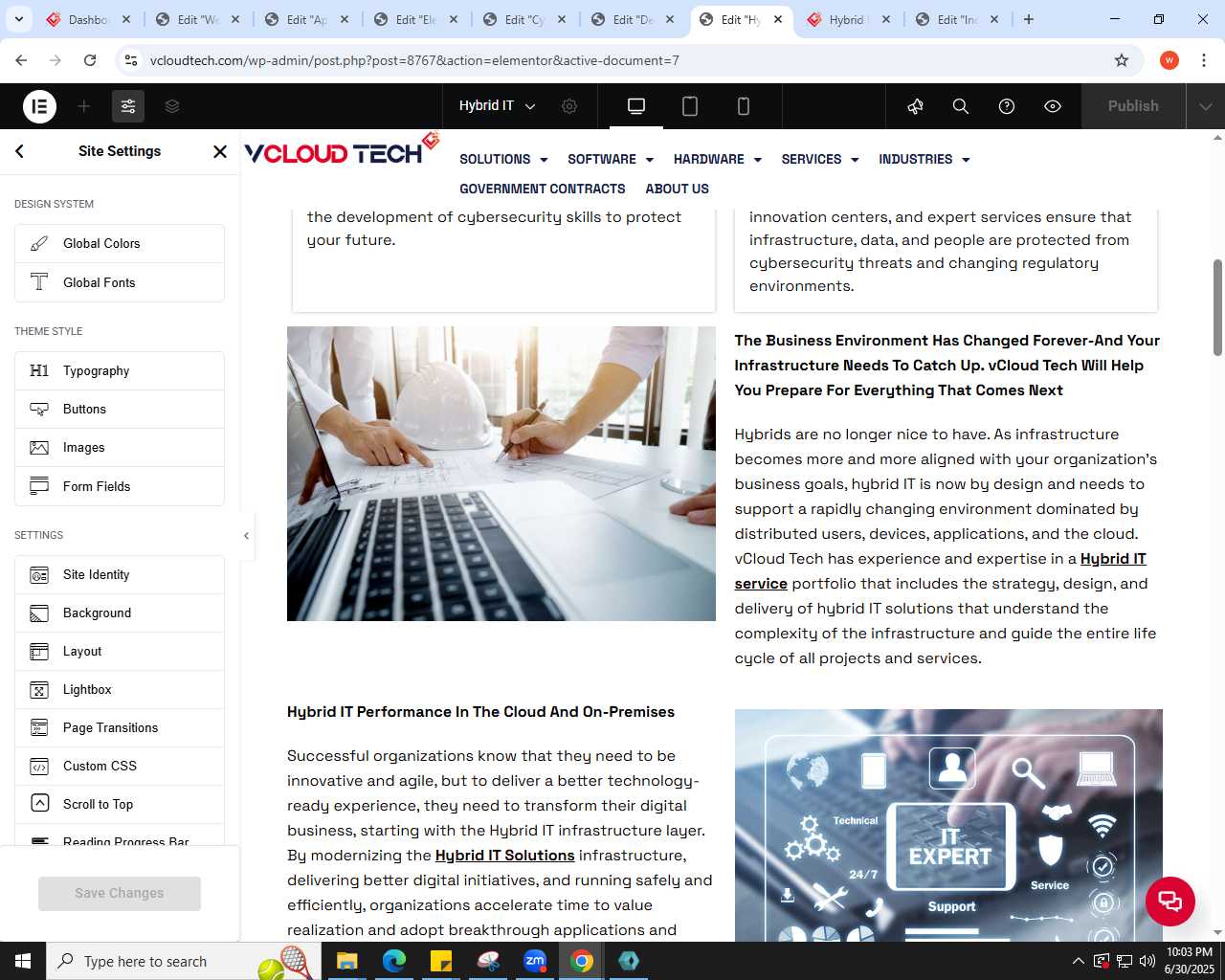Switch to desktop device view

pyautogui.click(x=636, y=106)
